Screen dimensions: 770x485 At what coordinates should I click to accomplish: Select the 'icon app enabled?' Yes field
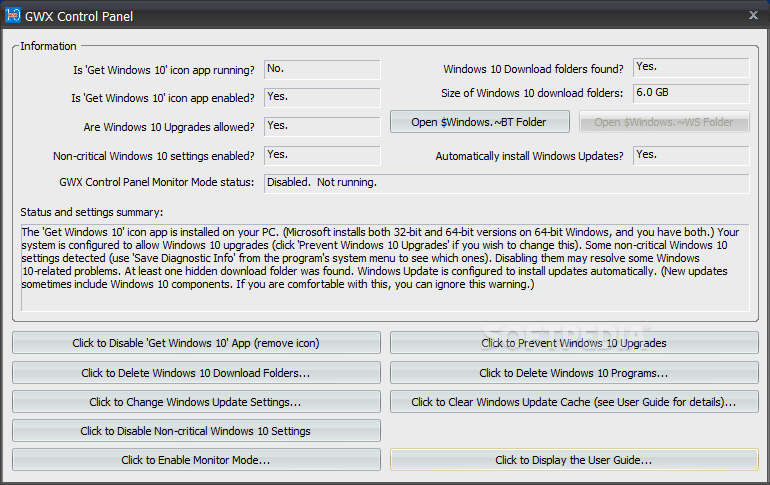tap(322, 98)
